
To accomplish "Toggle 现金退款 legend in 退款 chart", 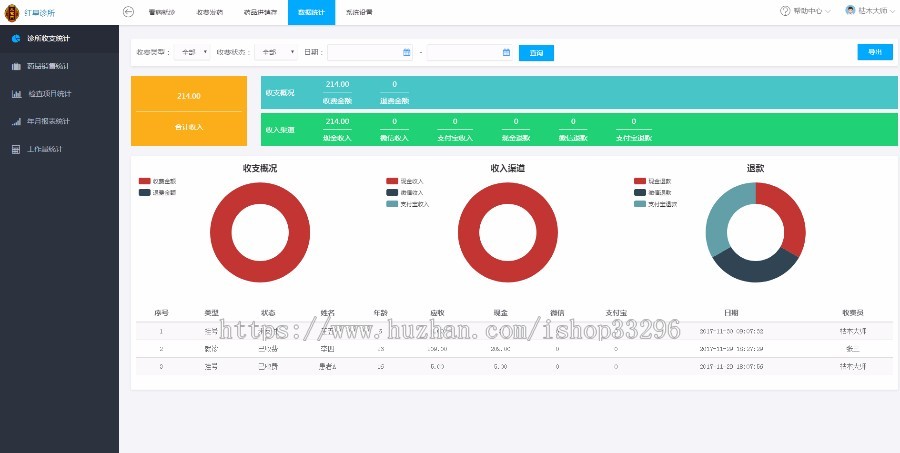I will click(653, 181).
